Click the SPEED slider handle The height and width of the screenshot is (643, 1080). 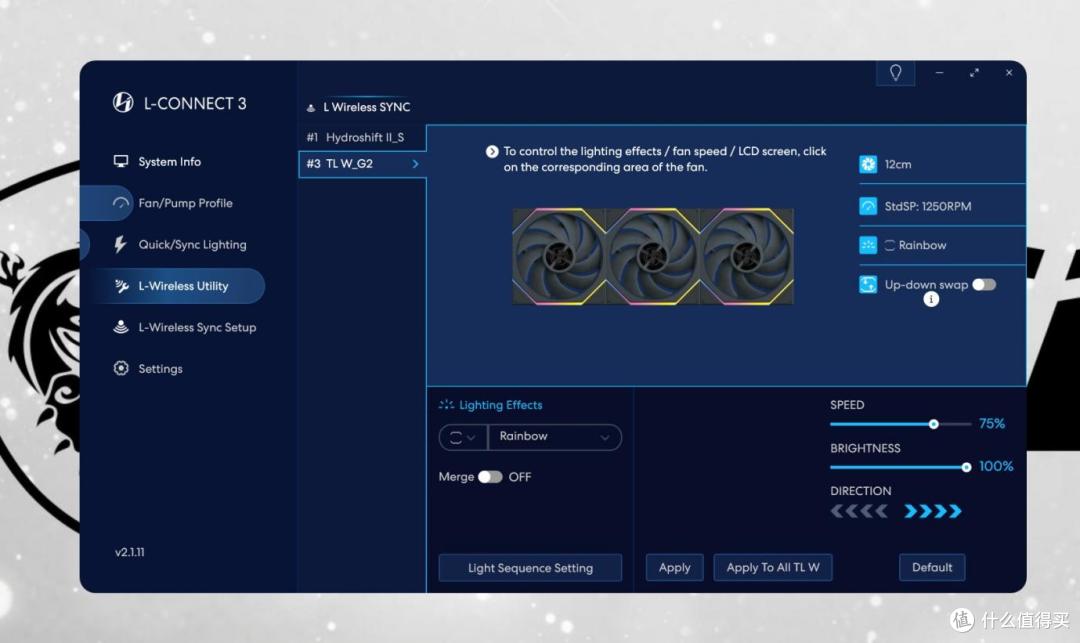(x=933, y=424)
